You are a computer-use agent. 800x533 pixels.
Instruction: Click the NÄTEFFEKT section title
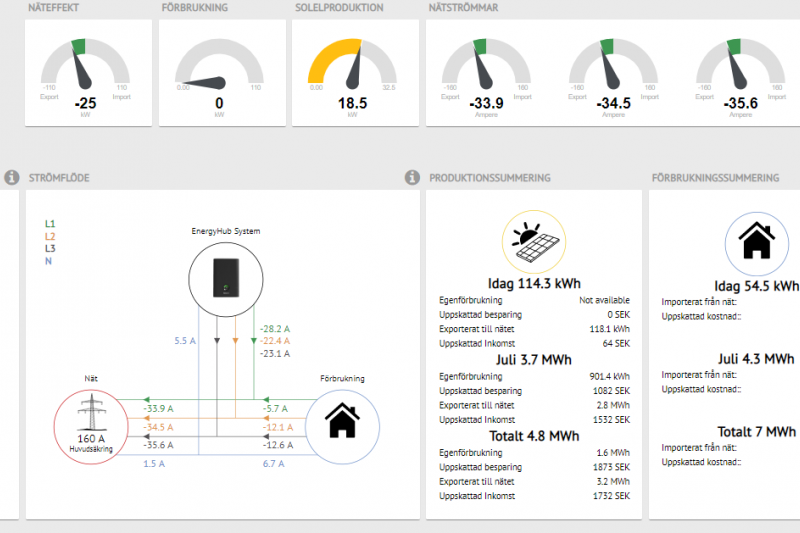(54, 8)
